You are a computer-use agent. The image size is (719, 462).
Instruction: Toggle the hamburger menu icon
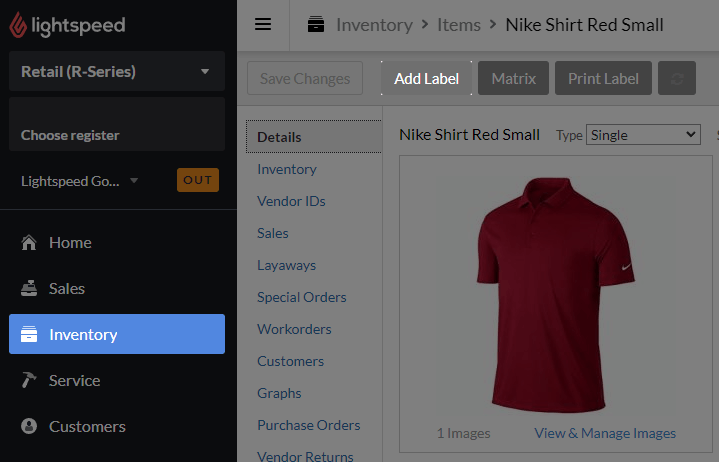(263, 24)
